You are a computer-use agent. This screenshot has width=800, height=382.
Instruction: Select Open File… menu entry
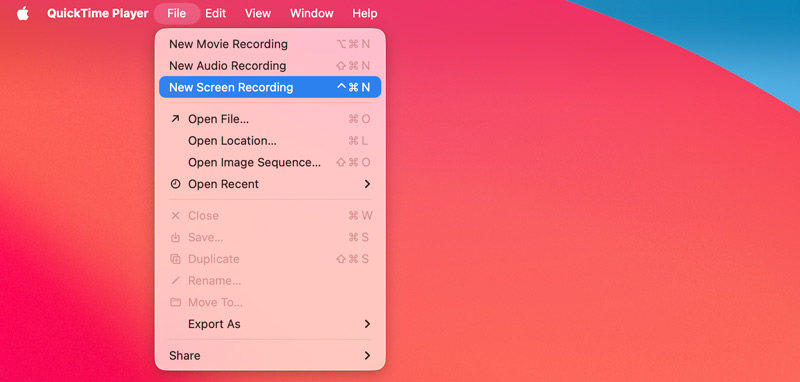pyautogui.click(x=270, y=119)
